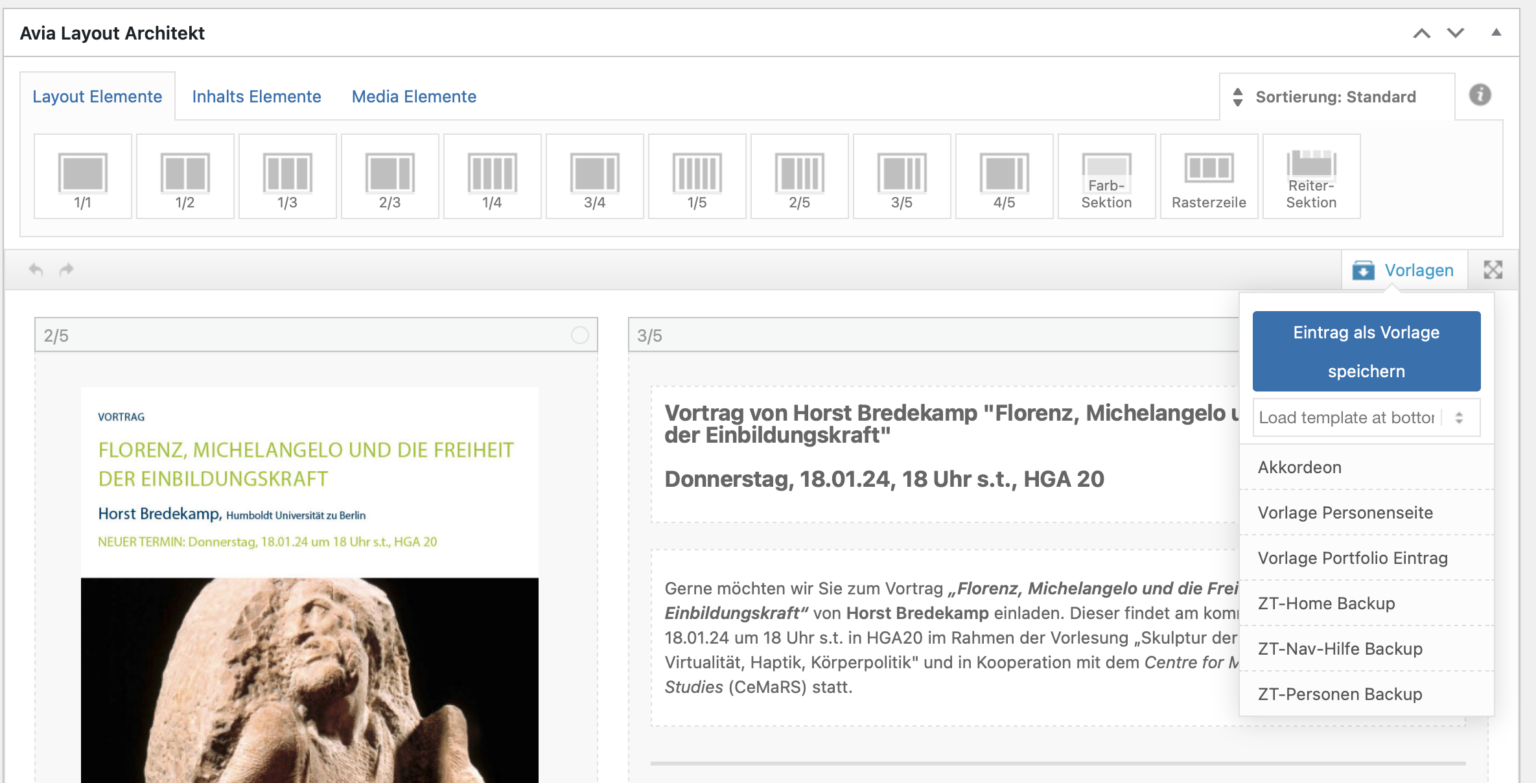Open the Sortierung: Standard dropdown
The width and height of the screenshot is (1536, 783).
click(x=1337, y=97)
